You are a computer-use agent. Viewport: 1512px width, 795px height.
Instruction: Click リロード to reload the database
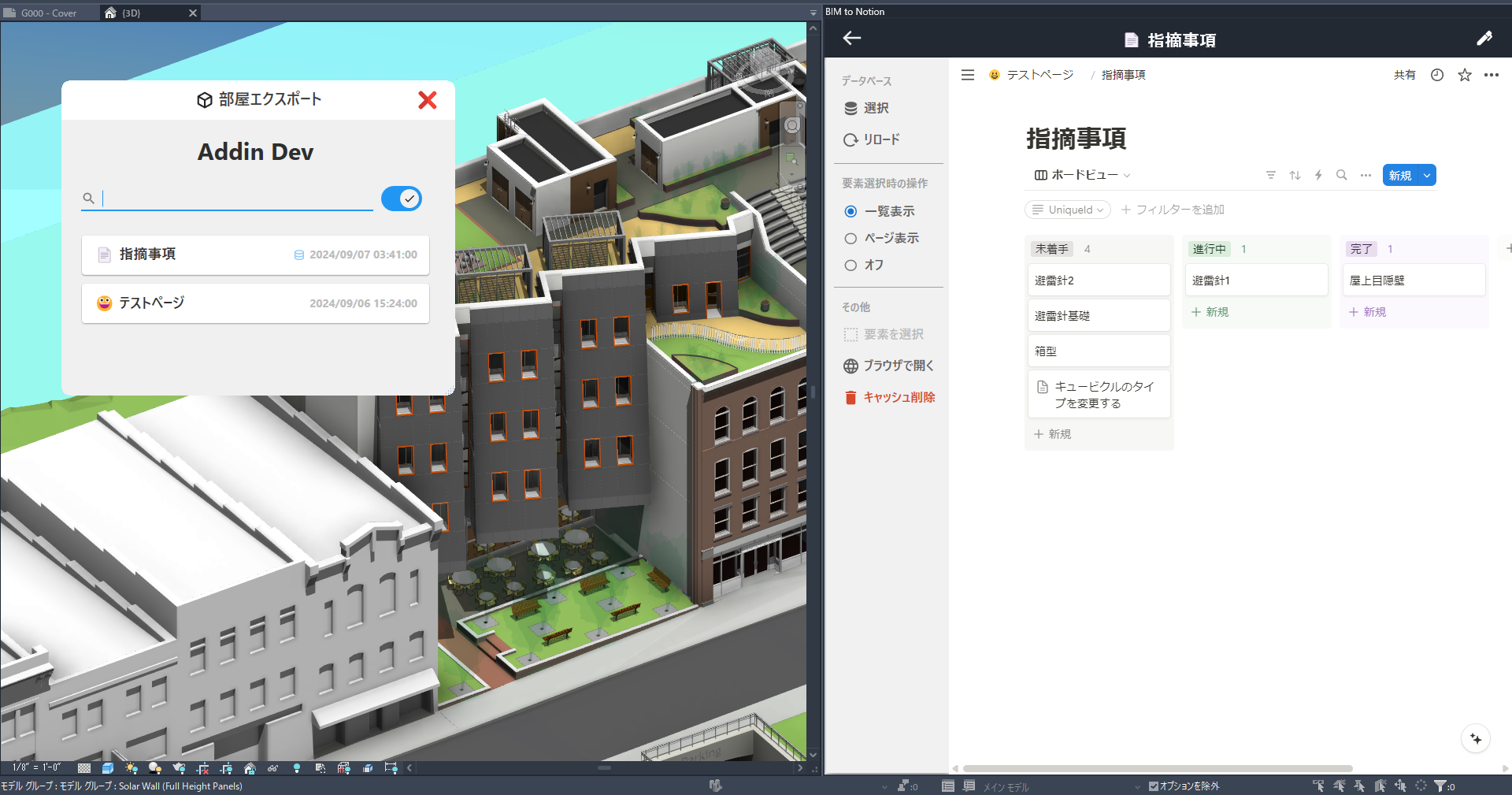(872, 139)
